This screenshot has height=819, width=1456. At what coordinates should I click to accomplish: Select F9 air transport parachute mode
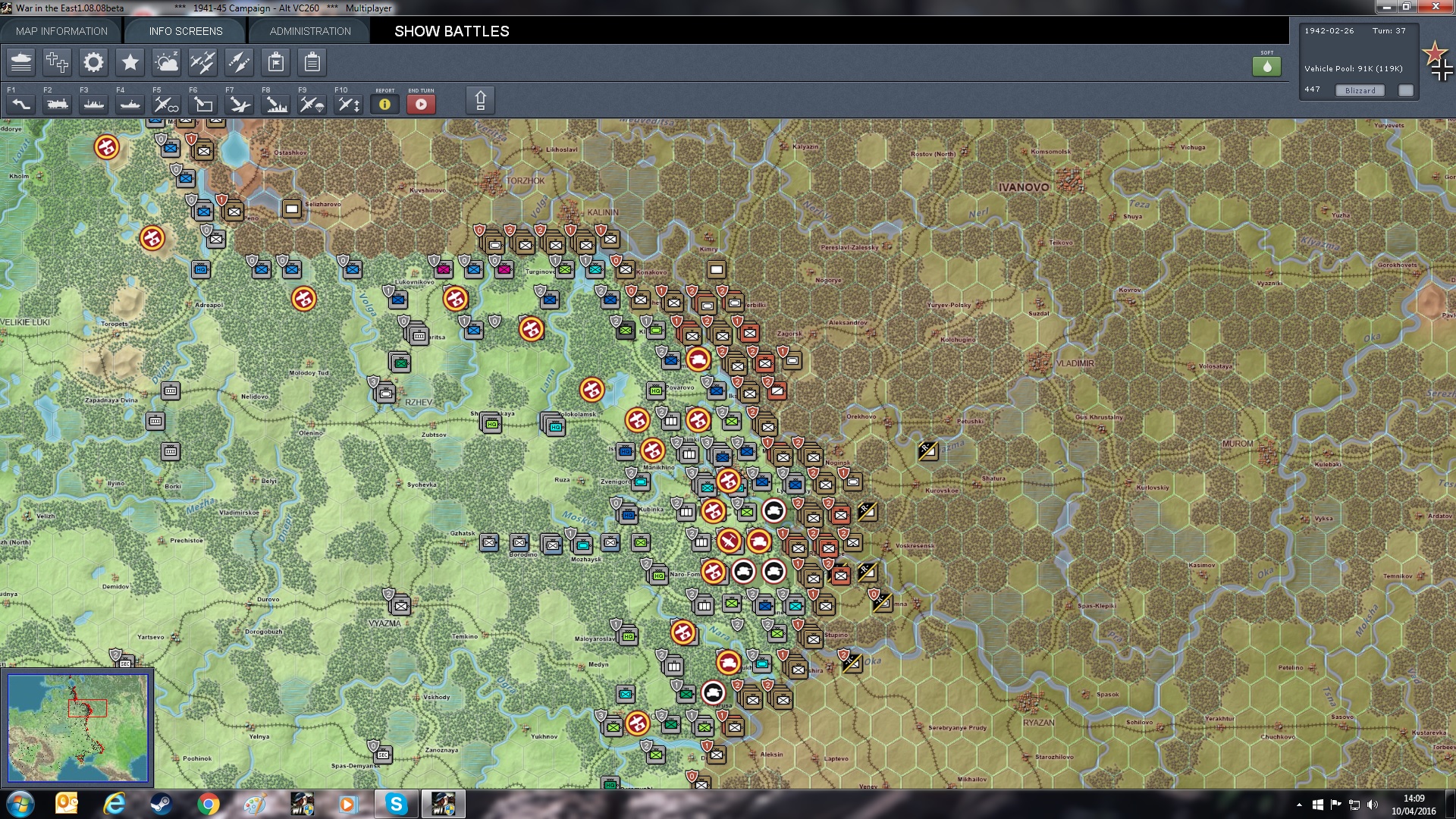[312, 104]
